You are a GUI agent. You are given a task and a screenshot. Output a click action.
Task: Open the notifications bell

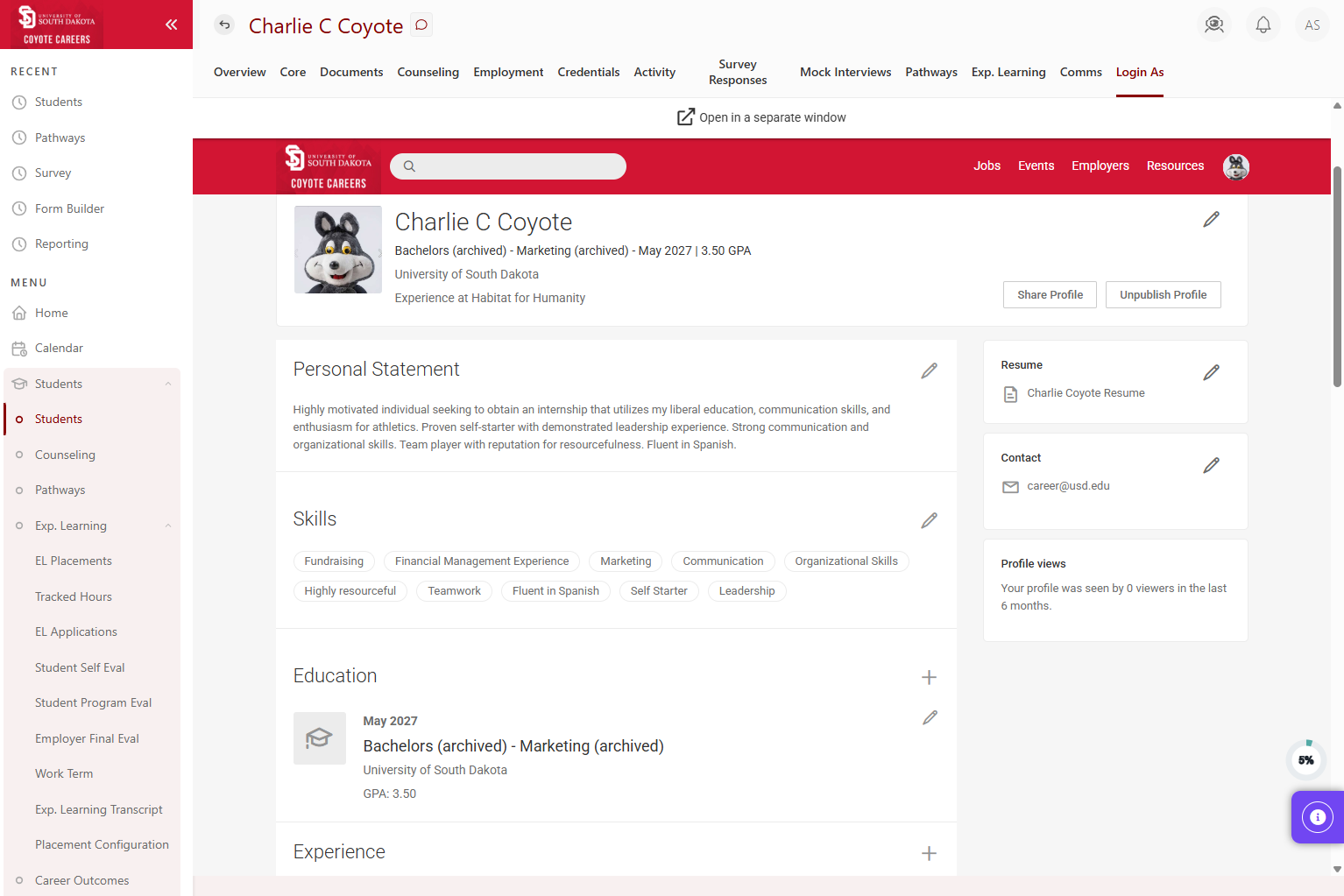click(x=1263, y=25)
